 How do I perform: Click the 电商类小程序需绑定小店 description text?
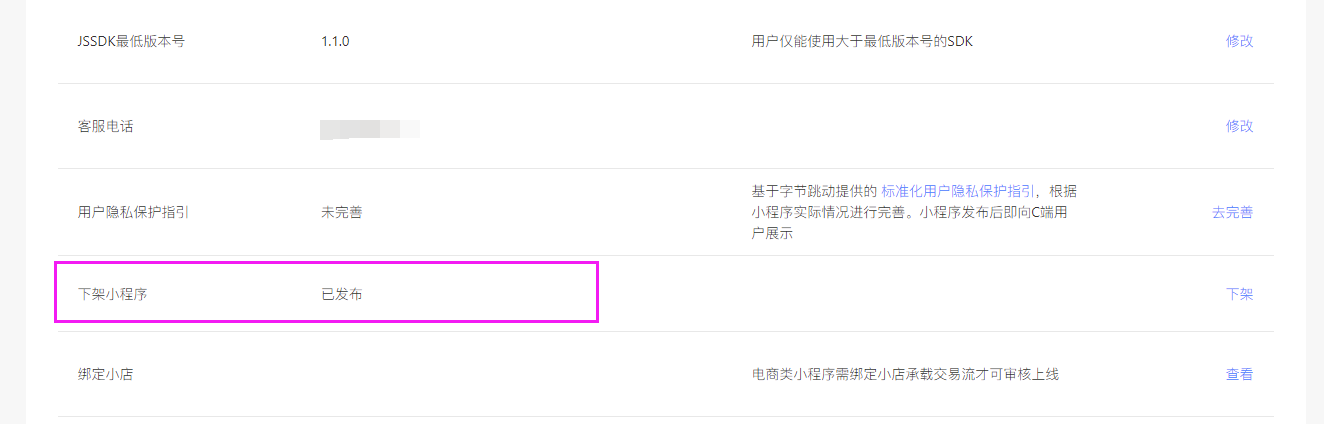[904, 374]
